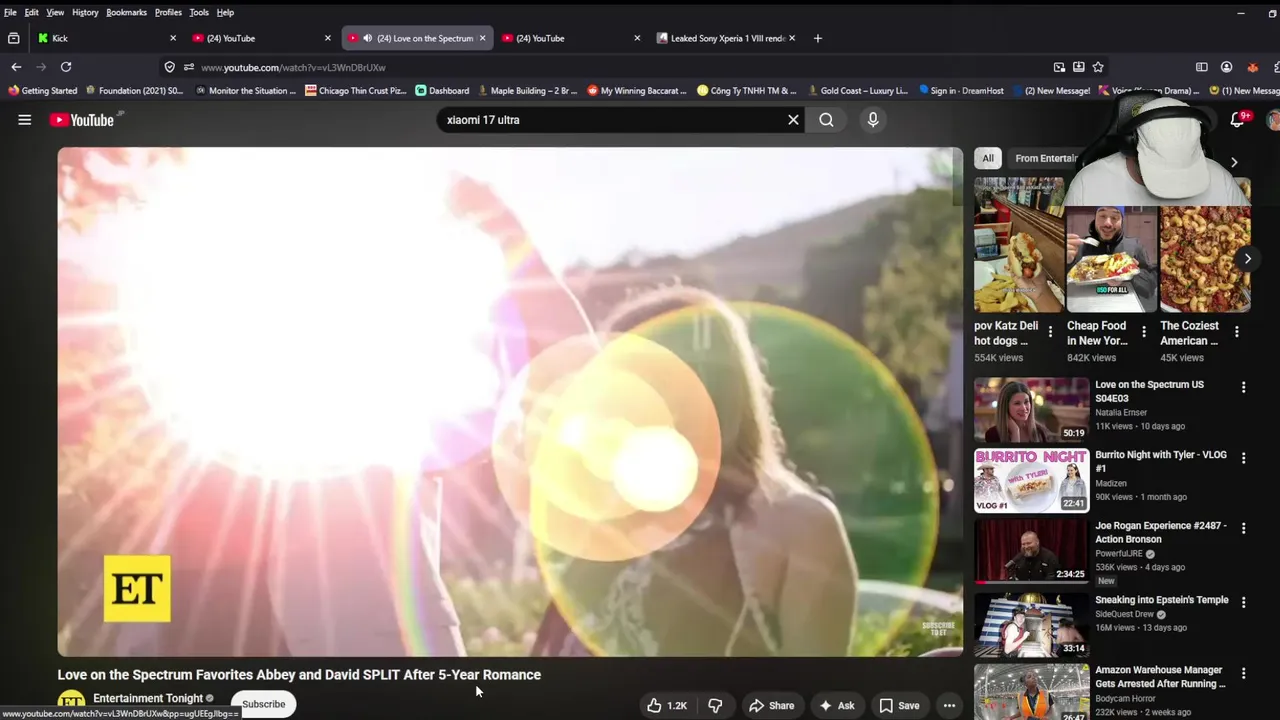Screen dimensions: 1280x720
Task: Open a new browser tab
Action: point(817,38)
